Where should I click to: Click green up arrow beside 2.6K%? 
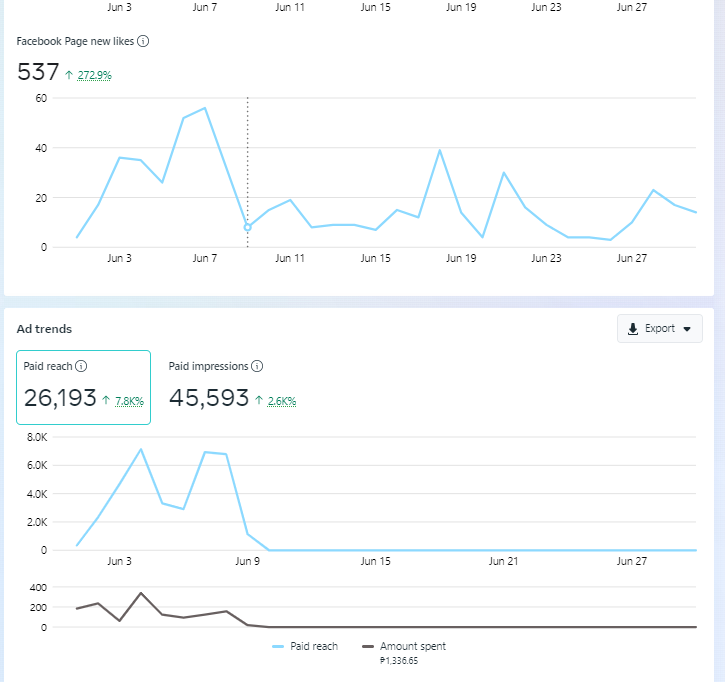(x=259, y=400)
